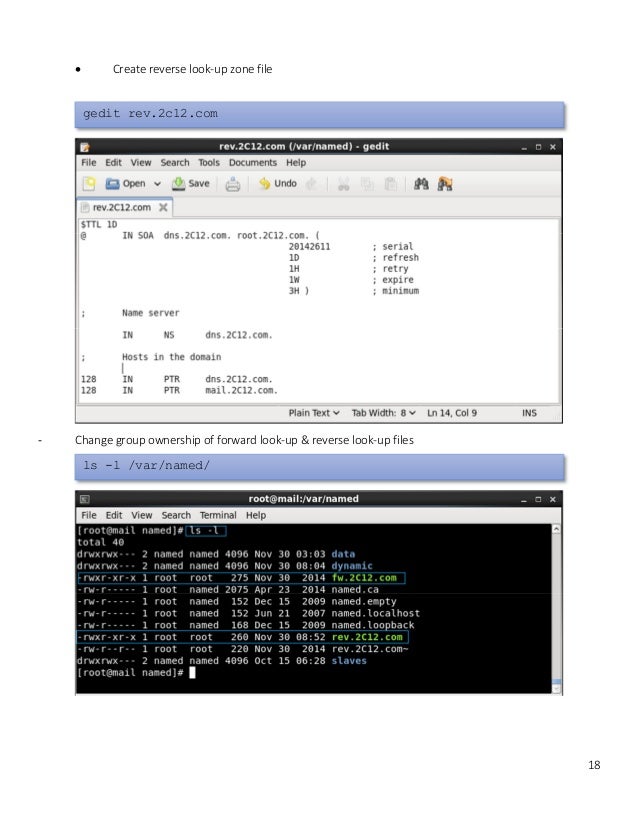The height and width of the screenshot is (826, 638).
Task: Open the gedit View menu
Action: click(x=141, y=163)
